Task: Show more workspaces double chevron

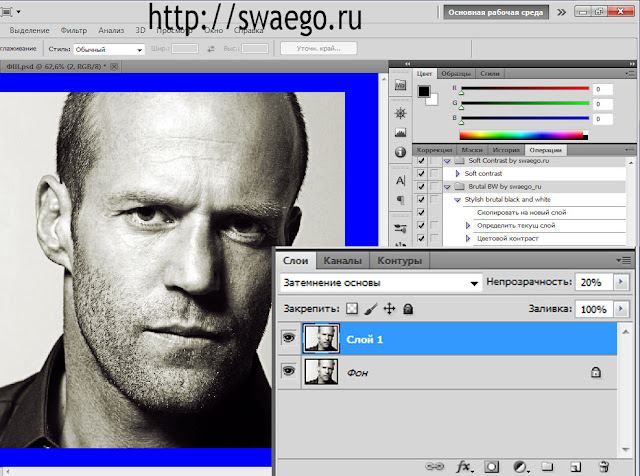Action: click(562, 12)
